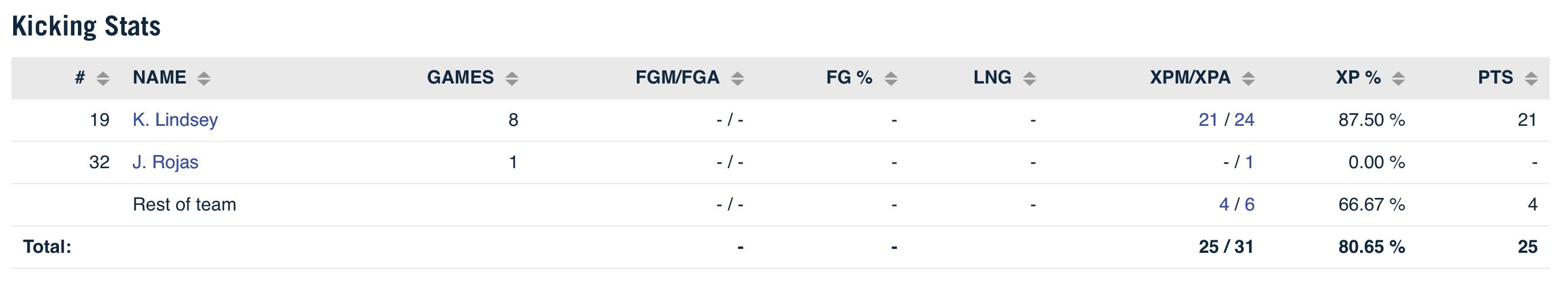Click FGM/FGA sort arrows

(x=737, y=78)
